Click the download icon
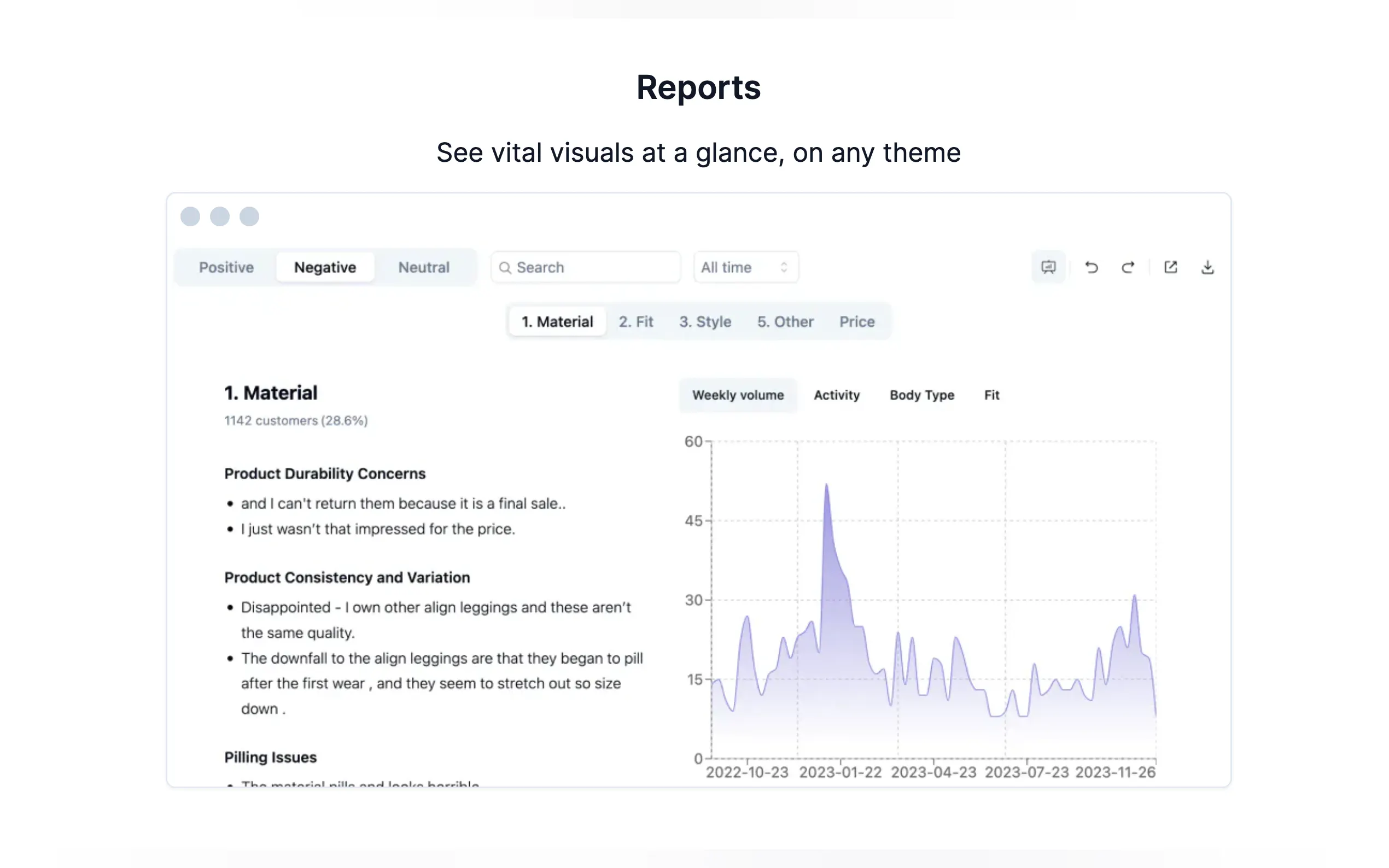The width and height of the screenshot is (1389, 868). [x=1207, y=267]
